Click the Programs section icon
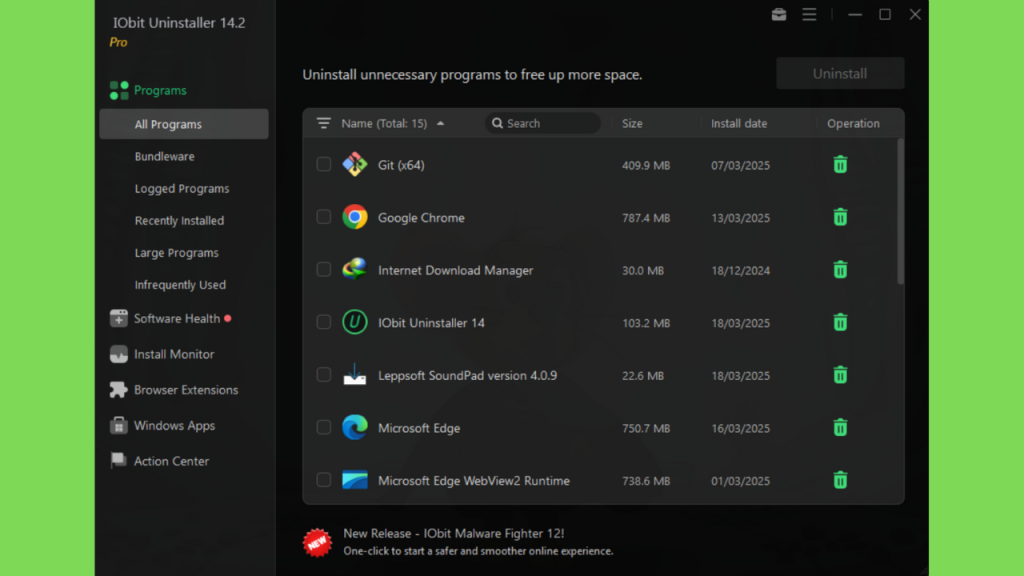Viewport: 1024px width, 576px height. click(x=119, y=90)
